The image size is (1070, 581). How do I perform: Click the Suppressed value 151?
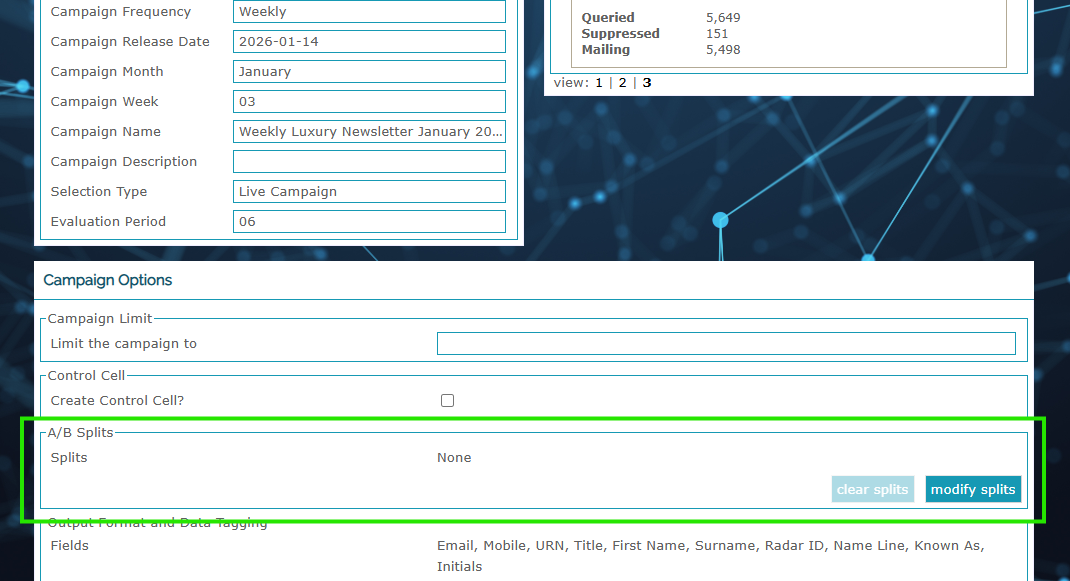tap(717, 33)
